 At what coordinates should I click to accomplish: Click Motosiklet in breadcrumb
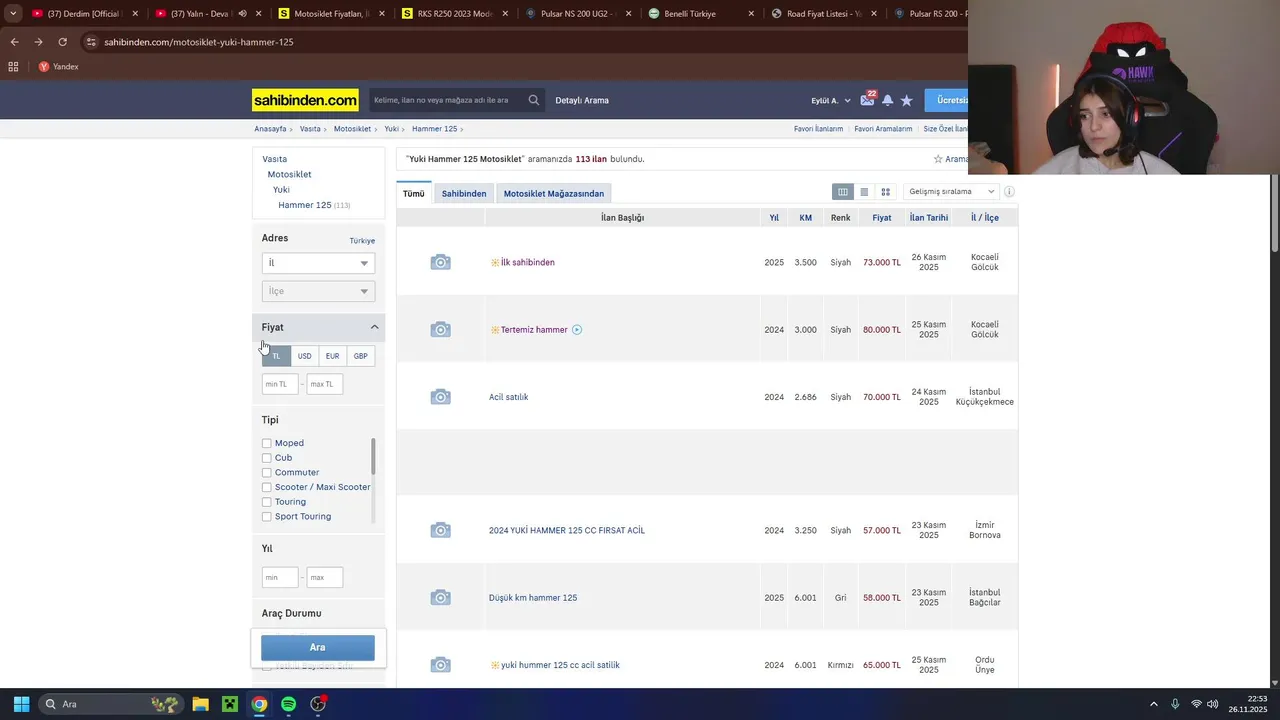click(352, 129)
